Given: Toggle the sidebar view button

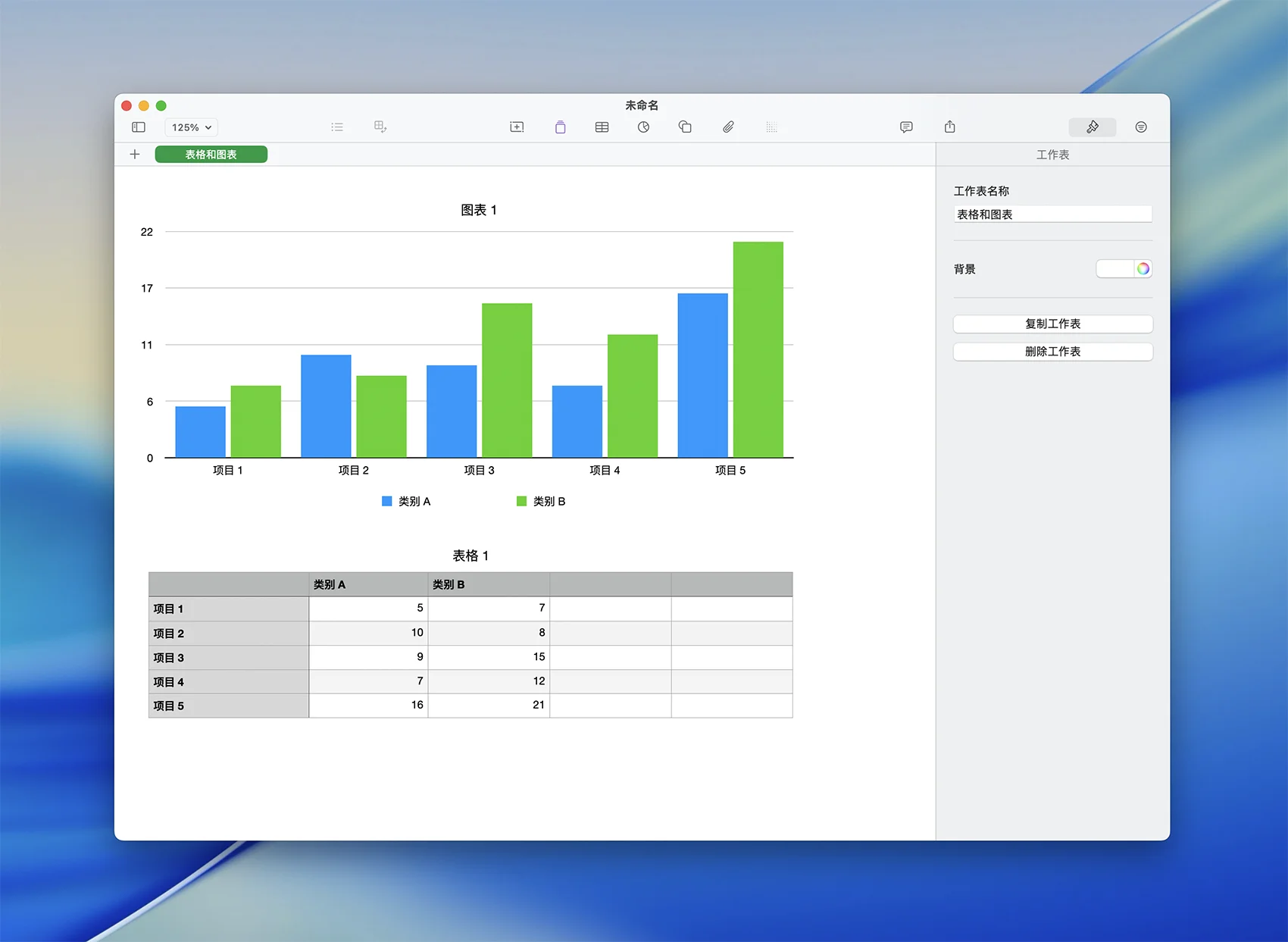Looking at the screenshot, I should tap(139, 127).
